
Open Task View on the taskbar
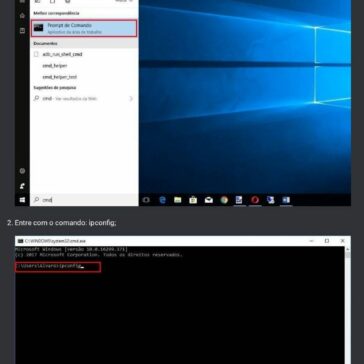pyautogui.click(x=146, y=200)
